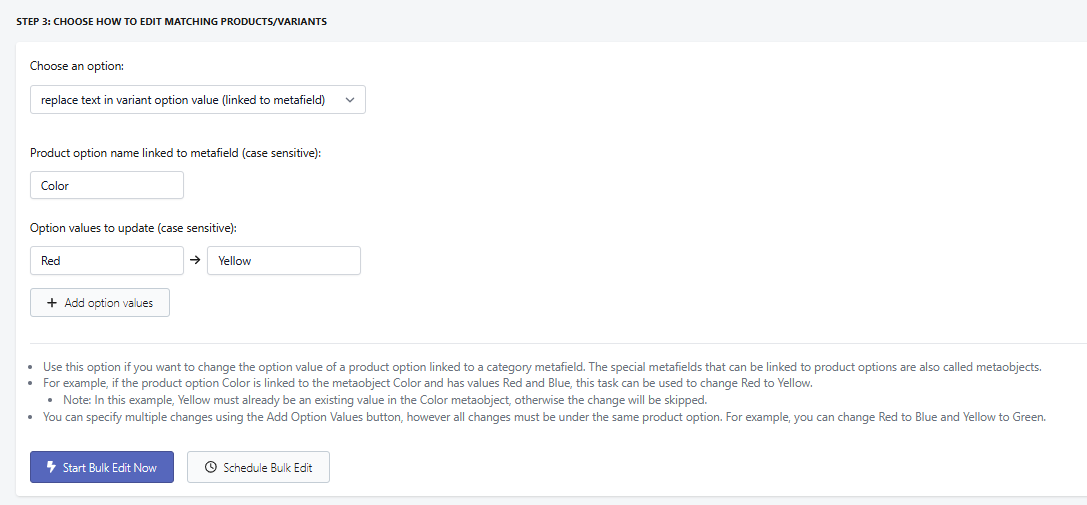Click the plus icon on Add option values
1087x505 pixels.
(x=52, y=303)
